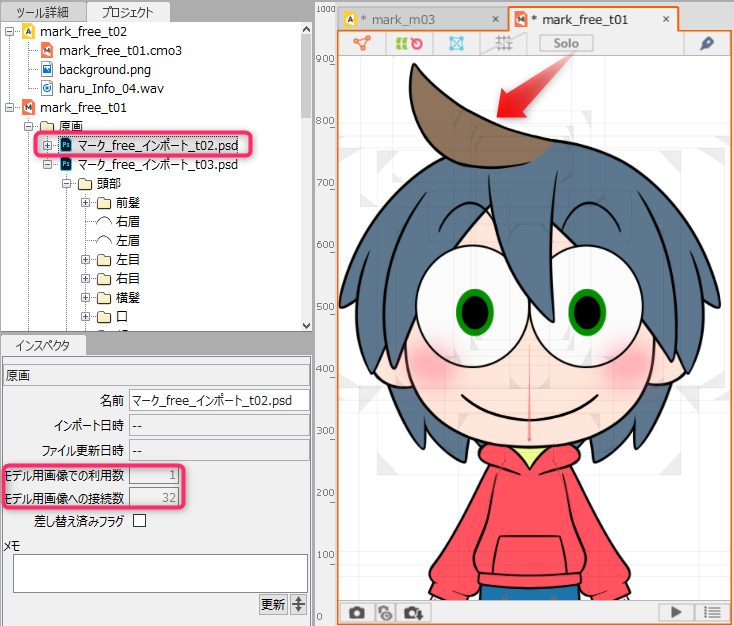Viewport: 734px width, 626px height.
Task: Expand the 前髪 folder in project tree
Action: point(86,203)
